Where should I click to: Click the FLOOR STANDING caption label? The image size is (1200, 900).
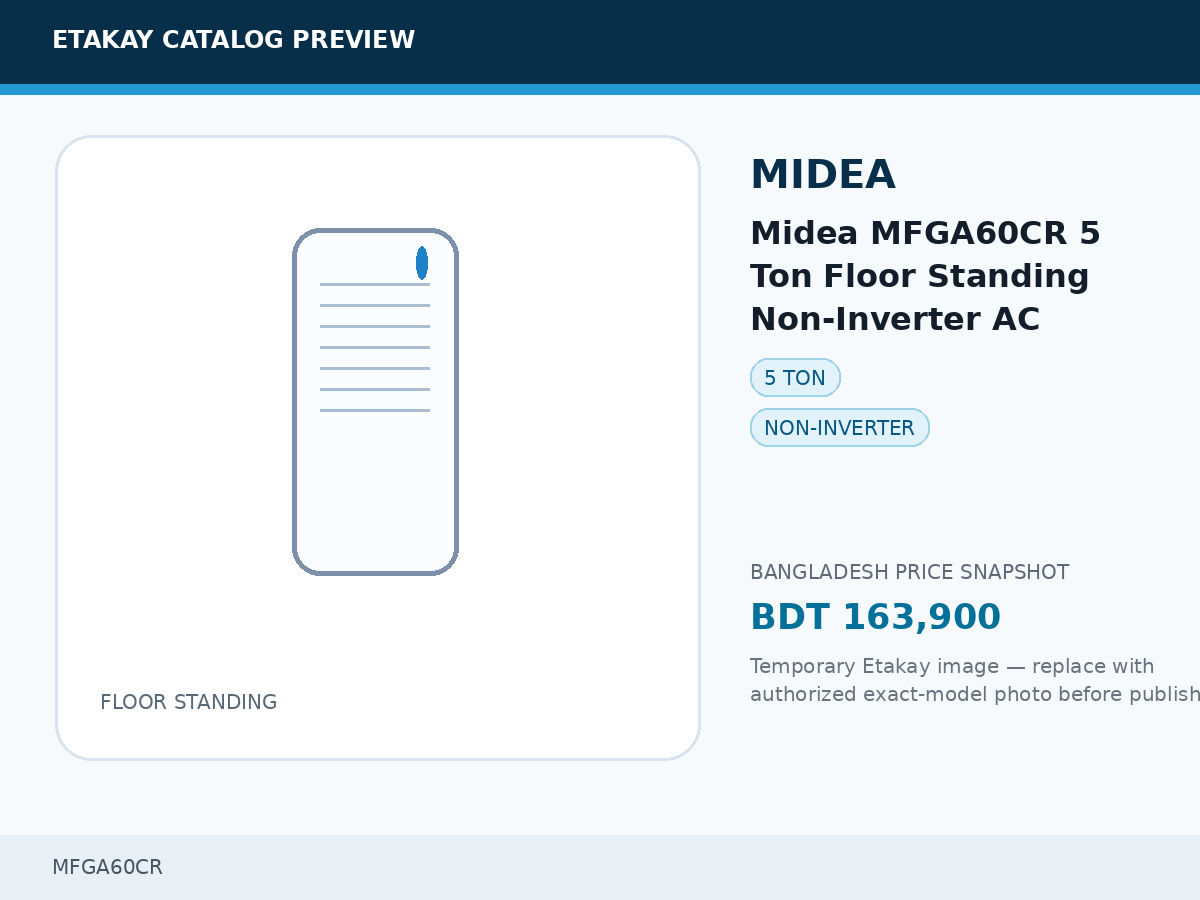[x=188, y=702]
